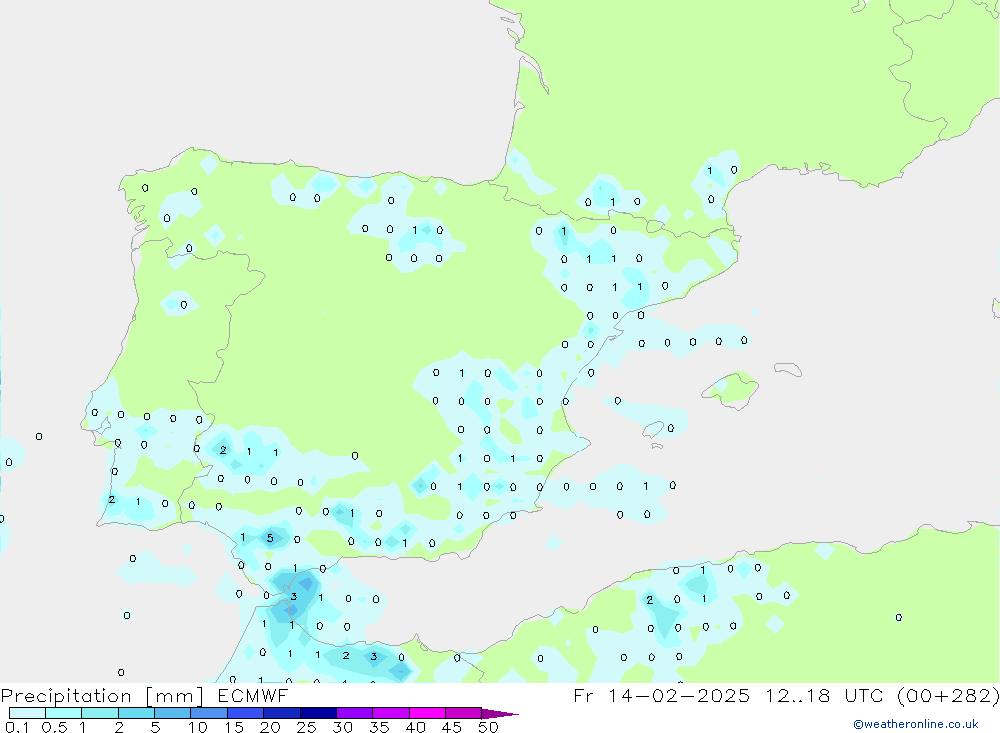The width and height of the screenshot is (1000, 733).
Task: Pick the 10–15 mm blue legend swatch
Action: pos(209,713)
